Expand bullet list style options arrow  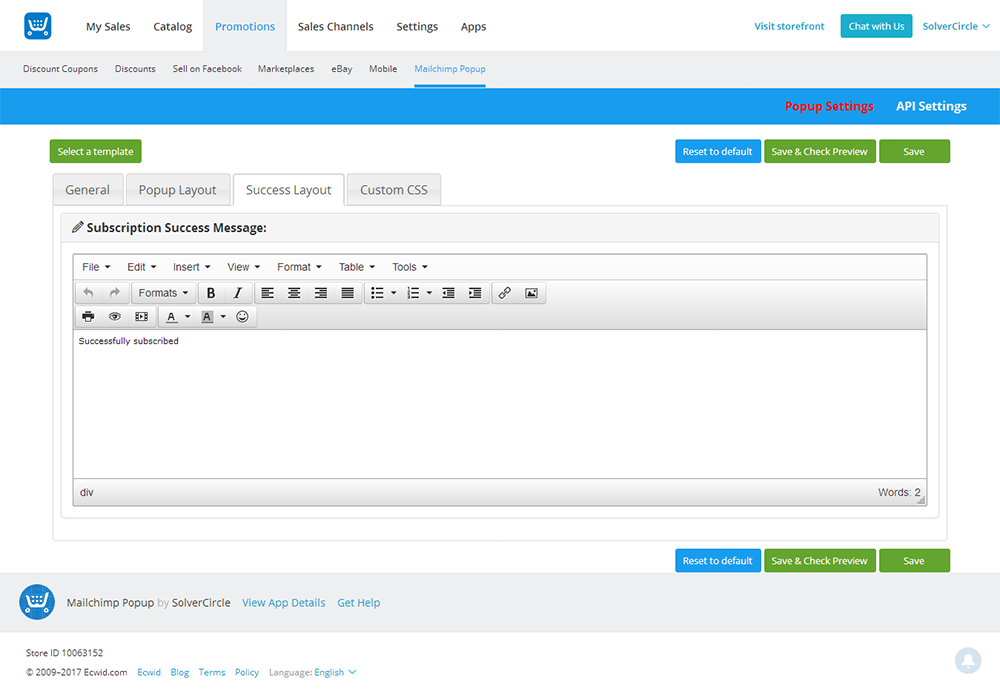(393, 293)
